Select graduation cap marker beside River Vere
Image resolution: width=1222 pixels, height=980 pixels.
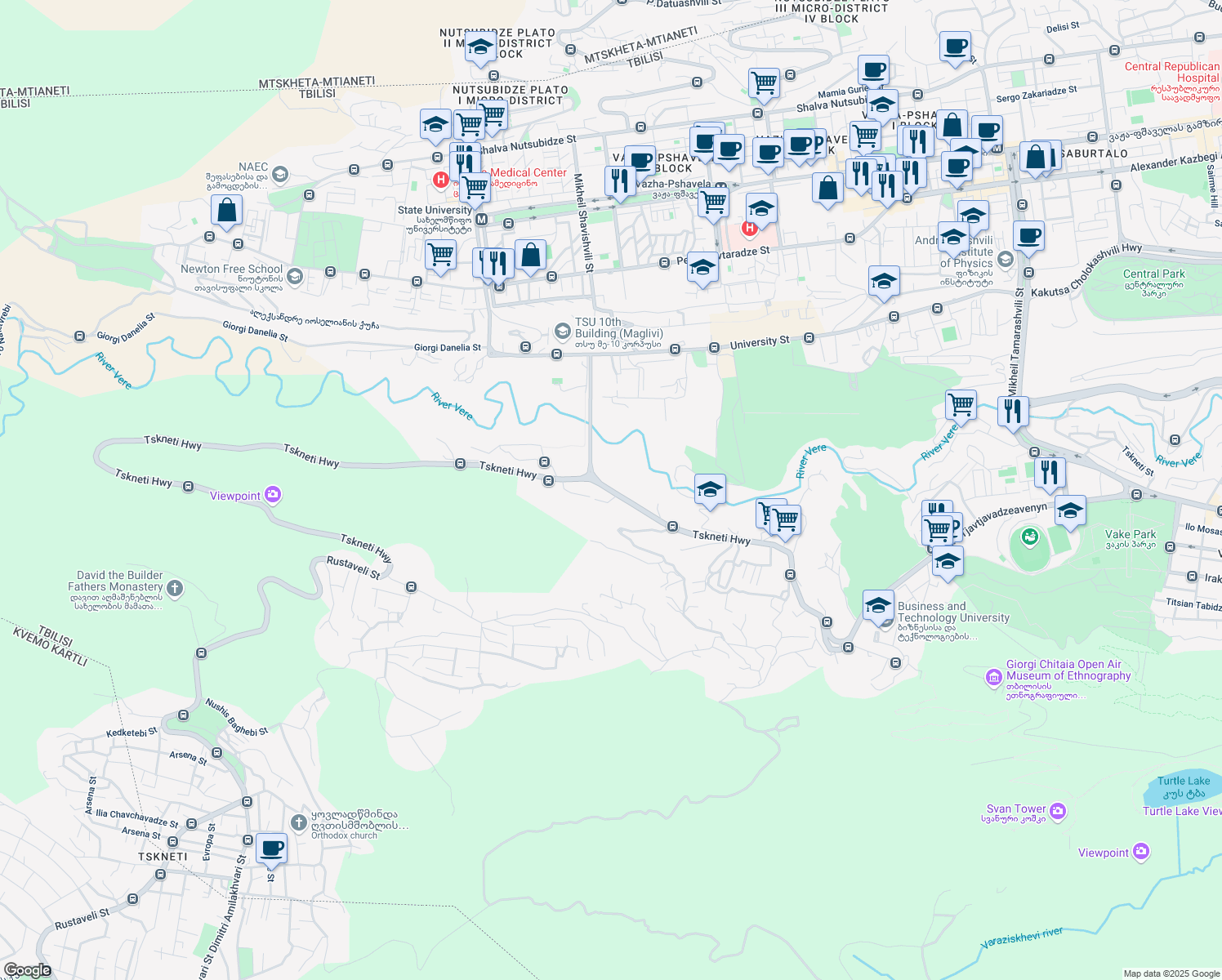(710, 491)
